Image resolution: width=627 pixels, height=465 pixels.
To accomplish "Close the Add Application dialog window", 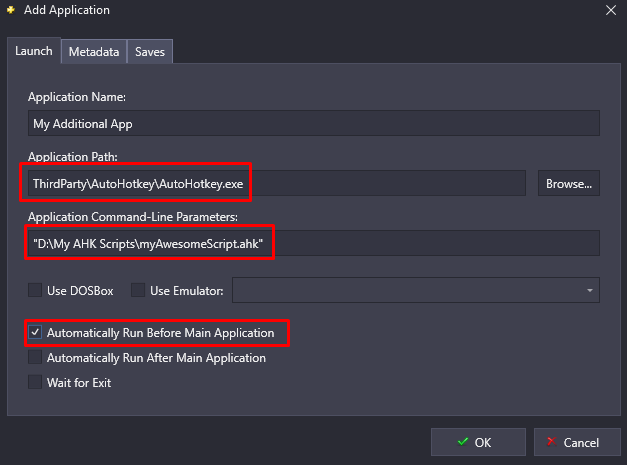I will pos(610,10).
